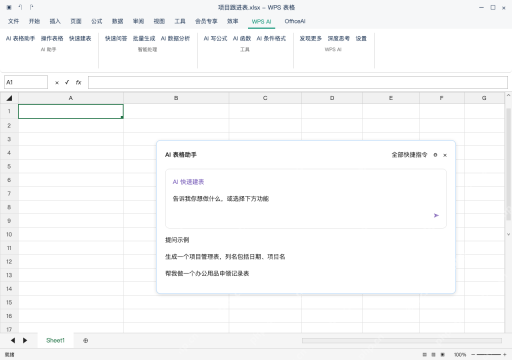Select row 10 header
Viewport: 512px width, 360px height.
coord(9,234)
